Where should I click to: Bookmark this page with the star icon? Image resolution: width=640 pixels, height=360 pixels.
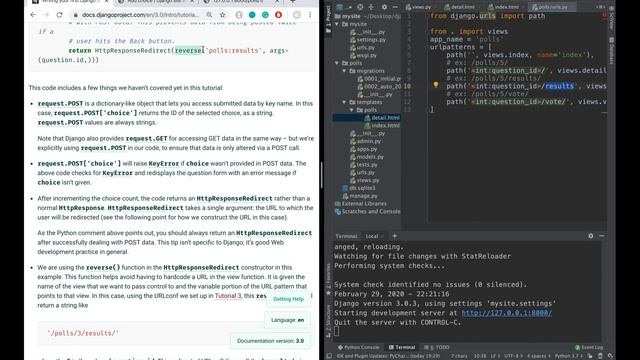222,15
